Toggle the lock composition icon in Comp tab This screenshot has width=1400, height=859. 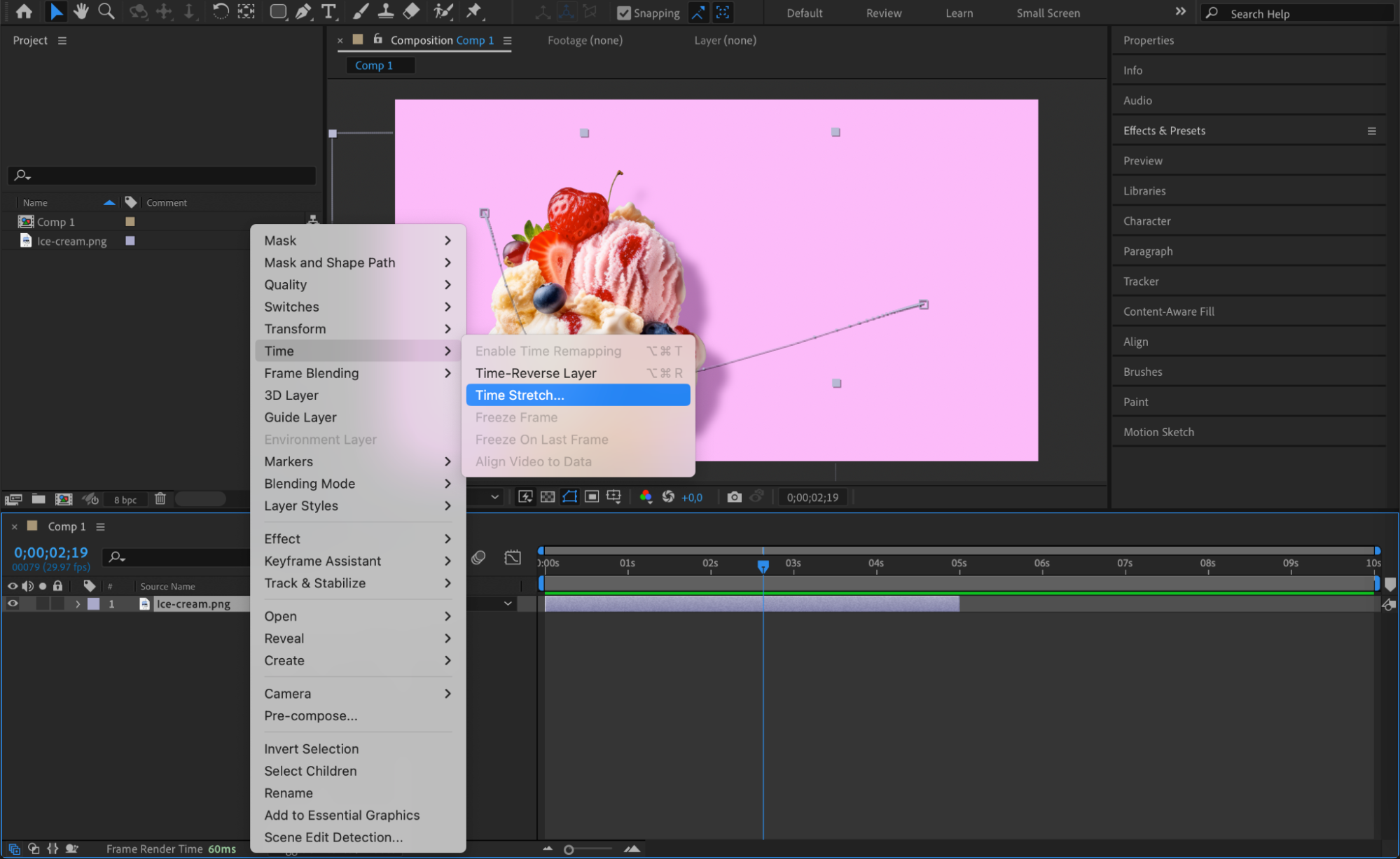(378, 39)
